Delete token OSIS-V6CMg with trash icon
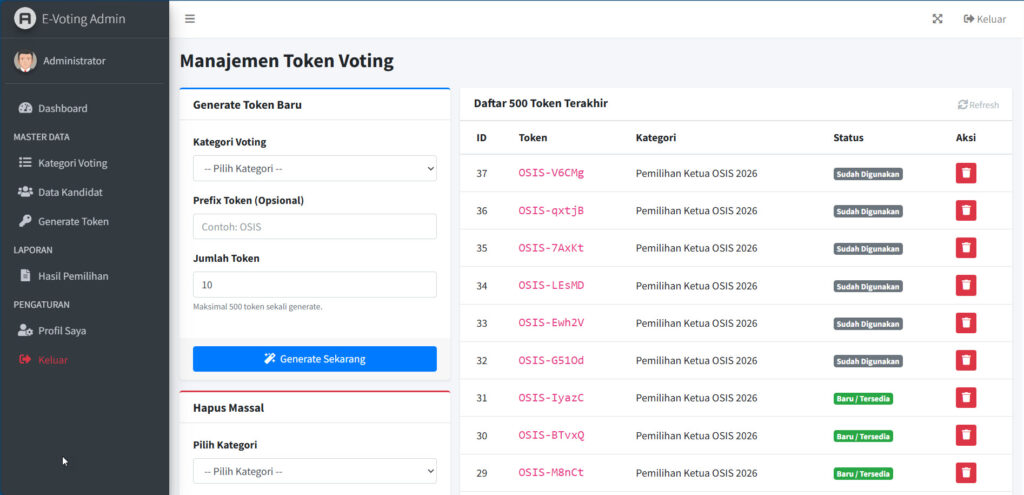This screenshot has width=1024, height=495. pyautogui.click(x=965, y=173)
